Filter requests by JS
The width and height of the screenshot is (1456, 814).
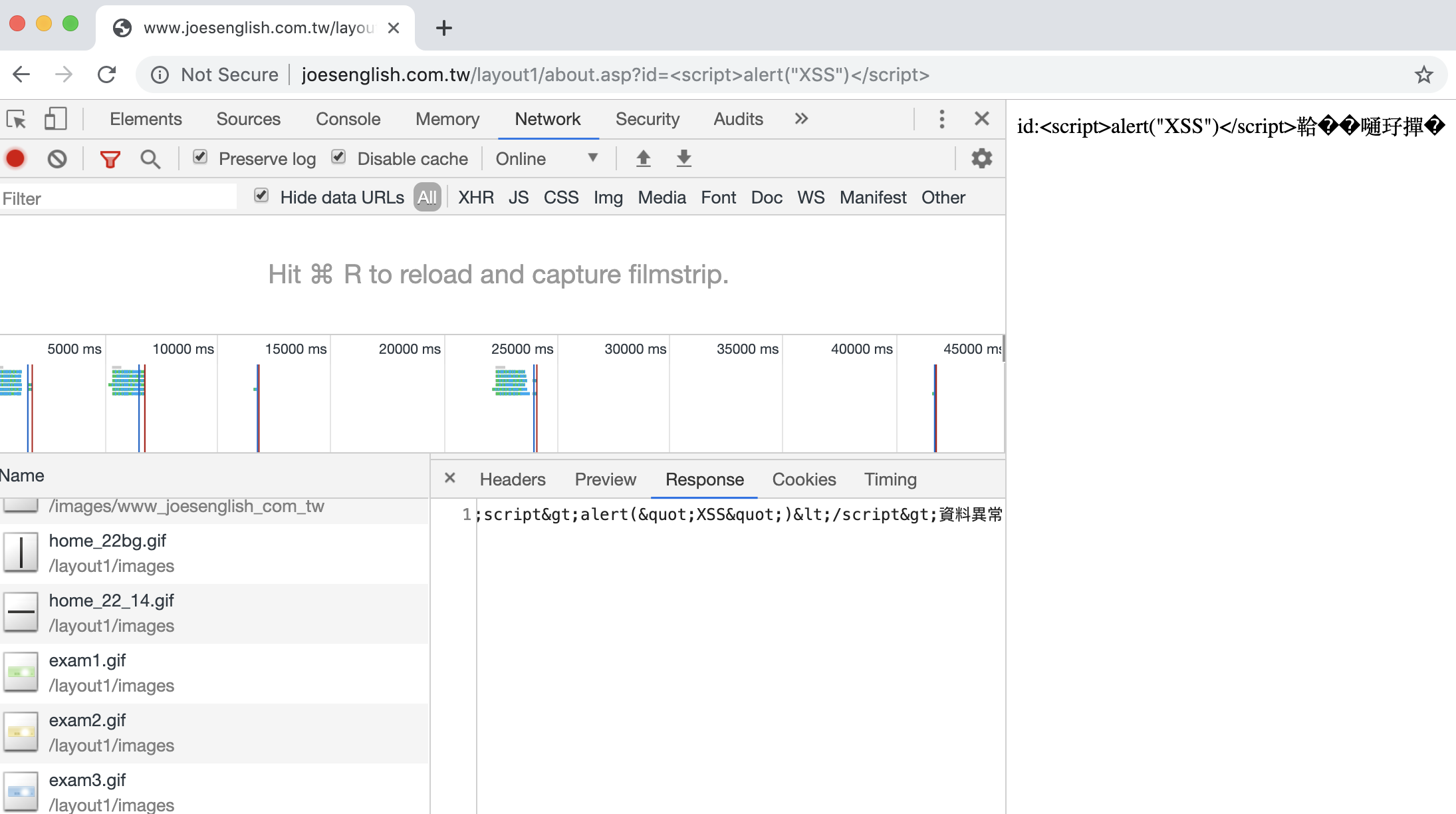[519, 198]
